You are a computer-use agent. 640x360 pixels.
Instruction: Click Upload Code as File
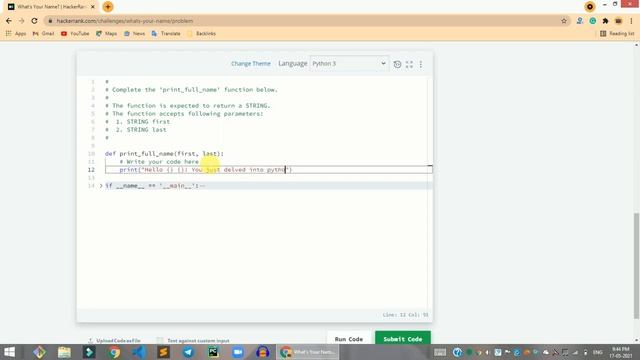pyautogui.click(x=114, y=340)
